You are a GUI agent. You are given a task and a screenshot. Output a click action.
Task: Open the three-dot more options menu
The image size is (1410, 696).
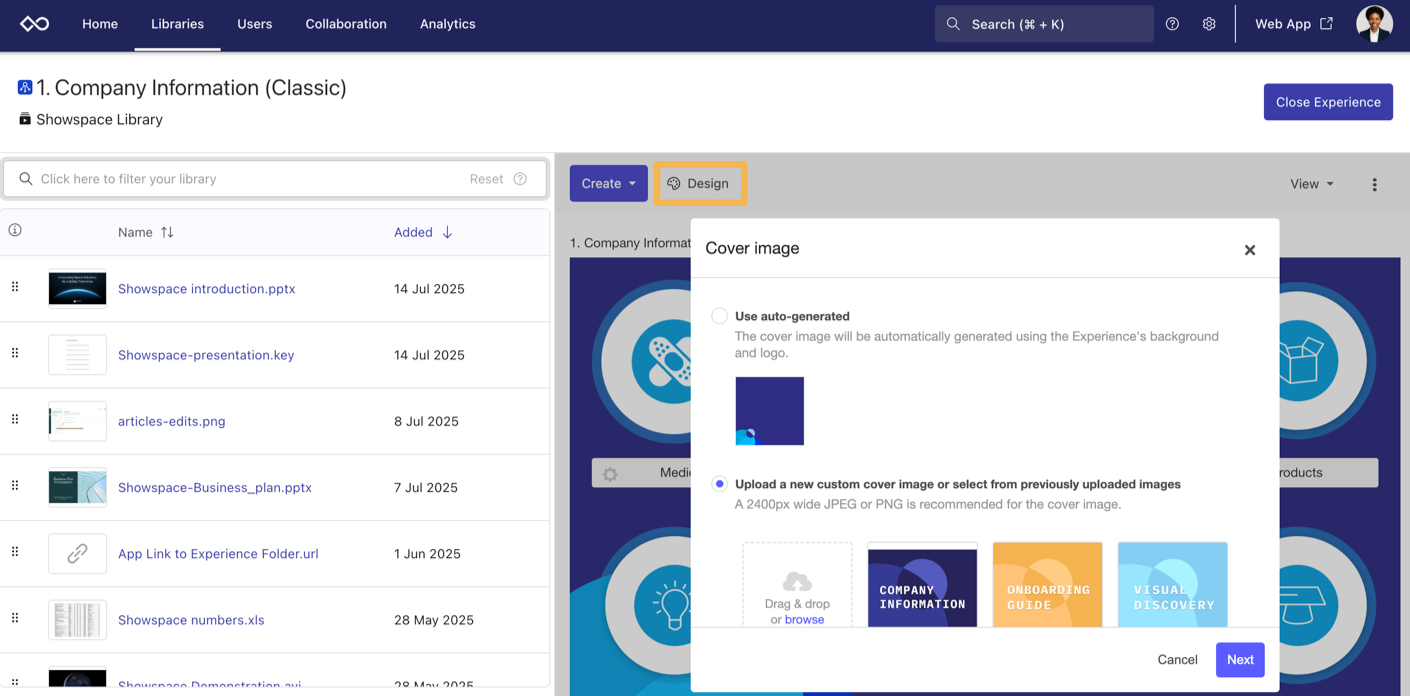point(1374,184)
